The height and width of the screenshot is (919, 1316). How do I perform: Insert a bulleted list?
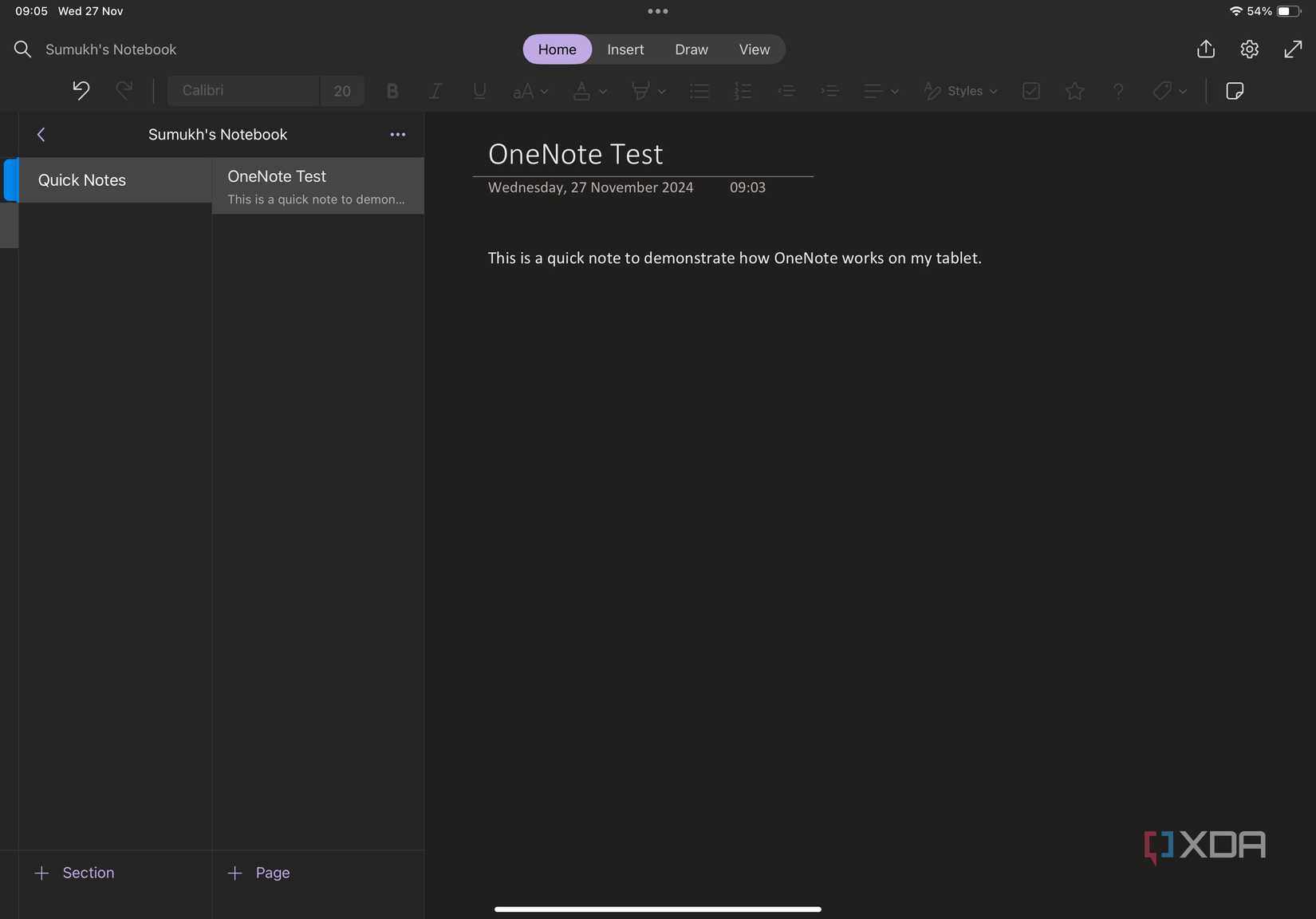coord(699,91)
